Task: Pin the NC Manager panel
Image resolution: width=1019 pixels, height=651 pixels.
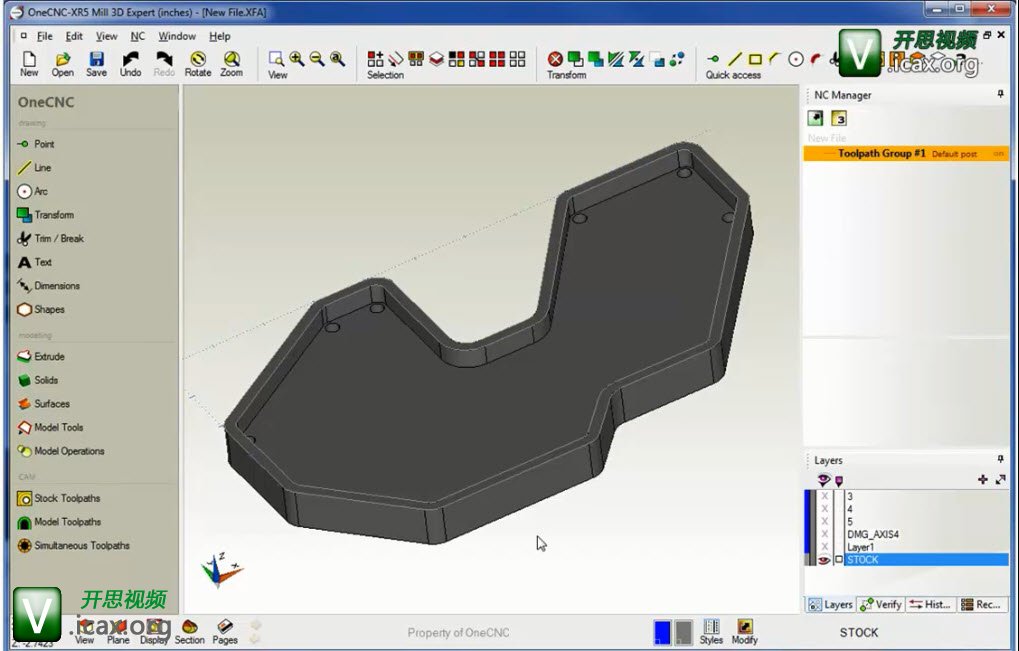Action: pos(1000,94)
